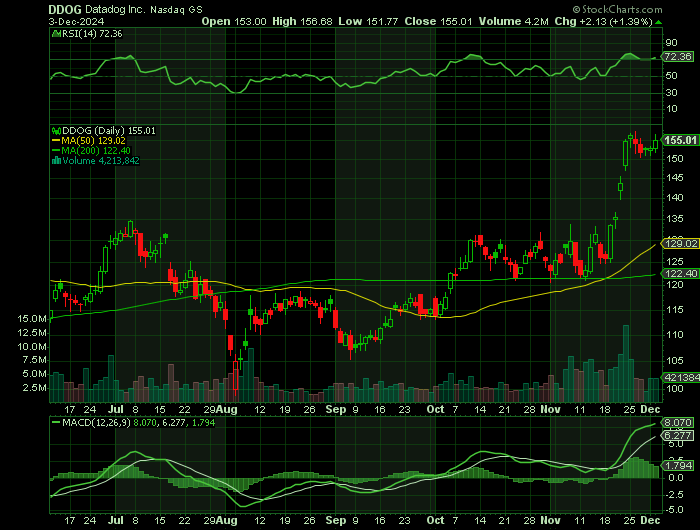The height and width of the screenshot is (530, 700).
Task: Select the green MACD legend line swatch
Action: coord(56,422)
